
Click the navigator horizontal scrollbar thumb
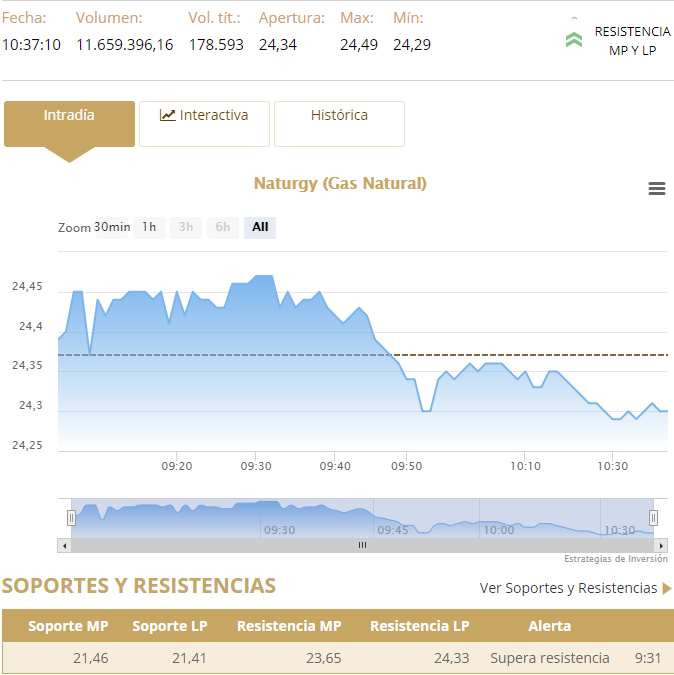362,545
